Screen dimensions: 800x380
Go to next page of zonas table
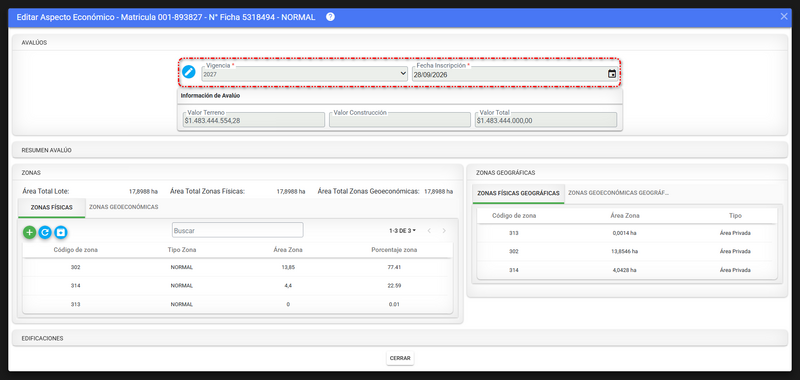pos(444,231)
